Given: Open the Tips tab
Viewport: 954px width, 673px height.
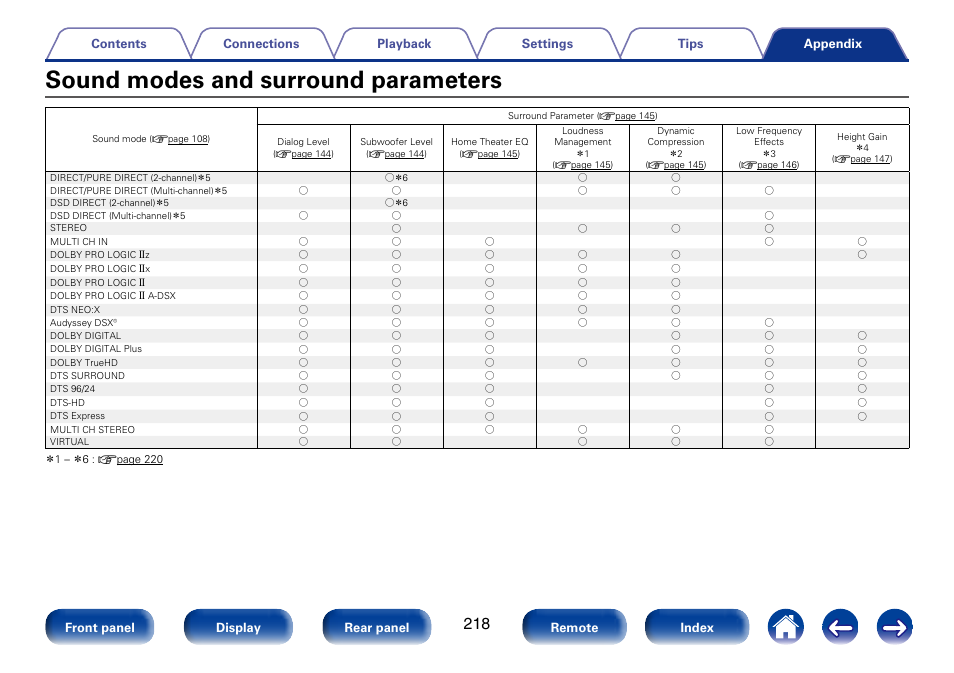Looking at the screenshot, I should pyautogui.click(x=690, y=44).
